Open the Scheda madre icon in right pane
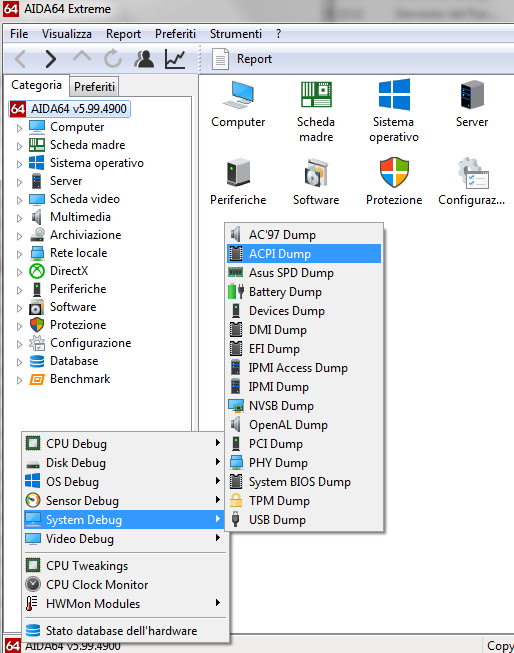The image size is (514, 653). (x=316, y=112)
